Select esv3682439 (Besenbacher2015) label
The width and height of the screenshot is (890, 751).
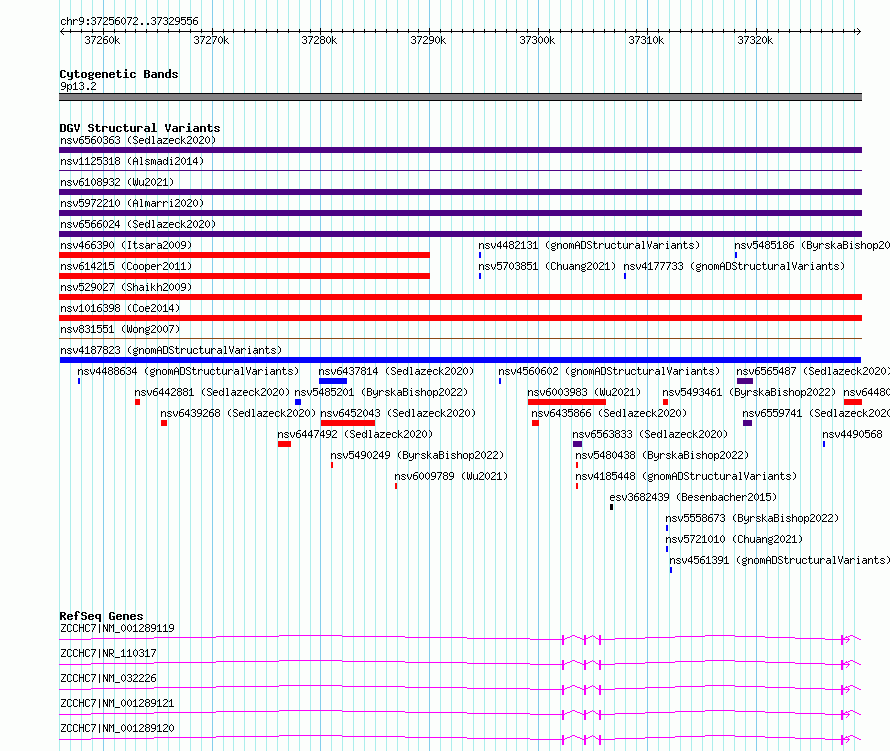click(694, 497)
